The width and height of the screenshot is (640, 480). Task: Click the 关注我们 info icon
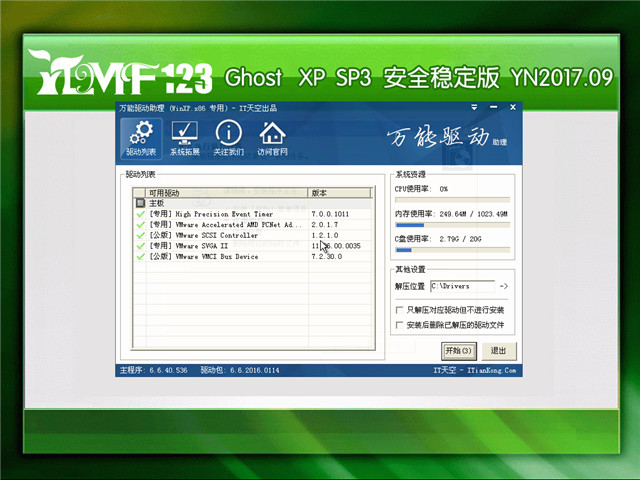click(228, 138)
